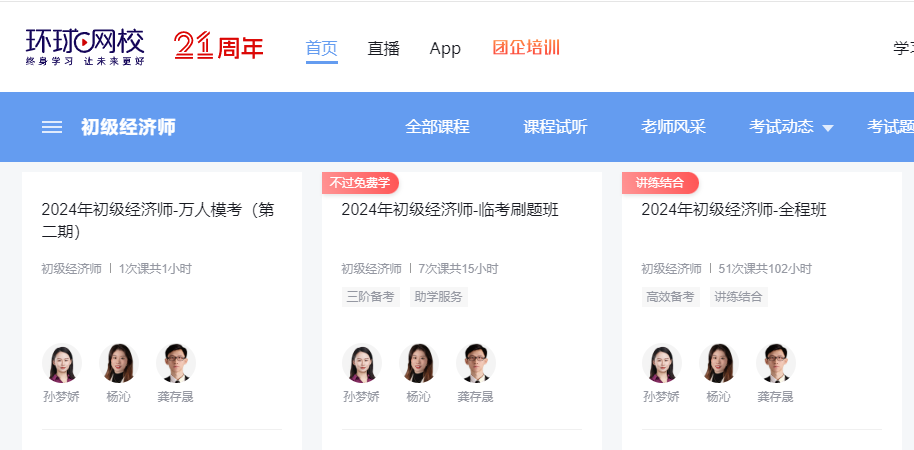Select the 首页 navigation tab
Screen dimensions: 914x450
click(321, 48)
